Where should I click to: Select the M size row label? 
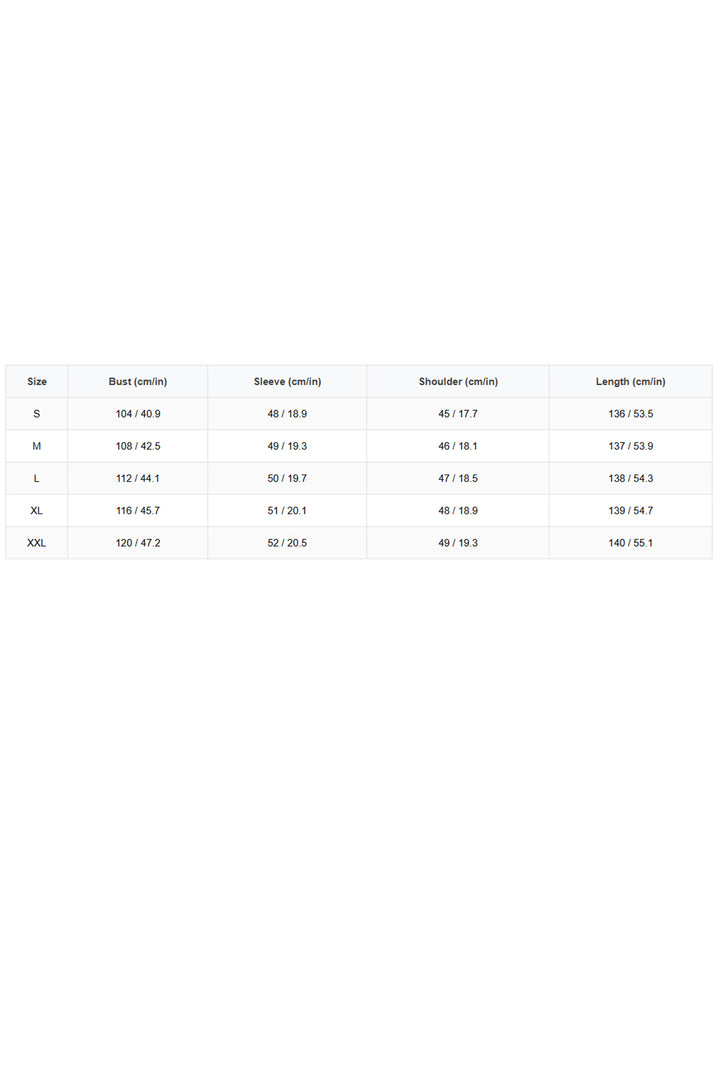click(37, 446)
